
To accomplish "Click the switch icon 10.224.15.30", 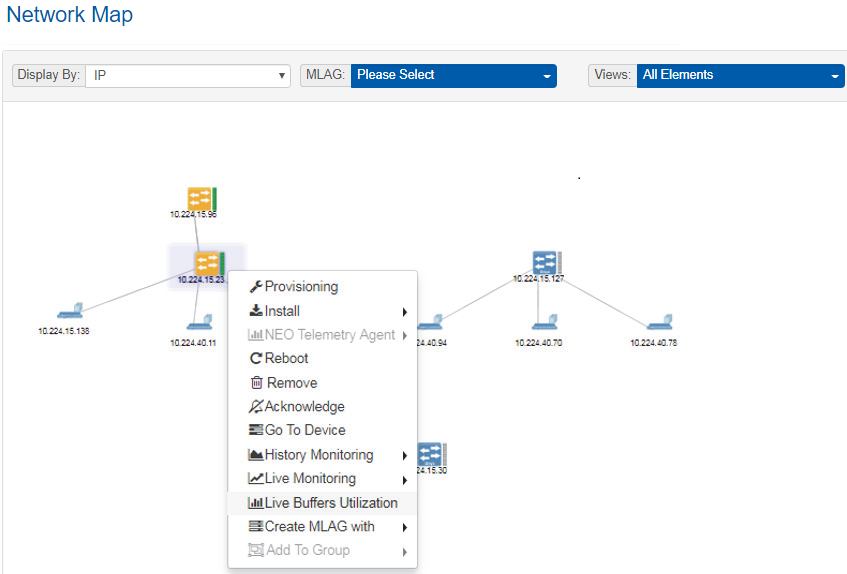I will tap(432, 454).
